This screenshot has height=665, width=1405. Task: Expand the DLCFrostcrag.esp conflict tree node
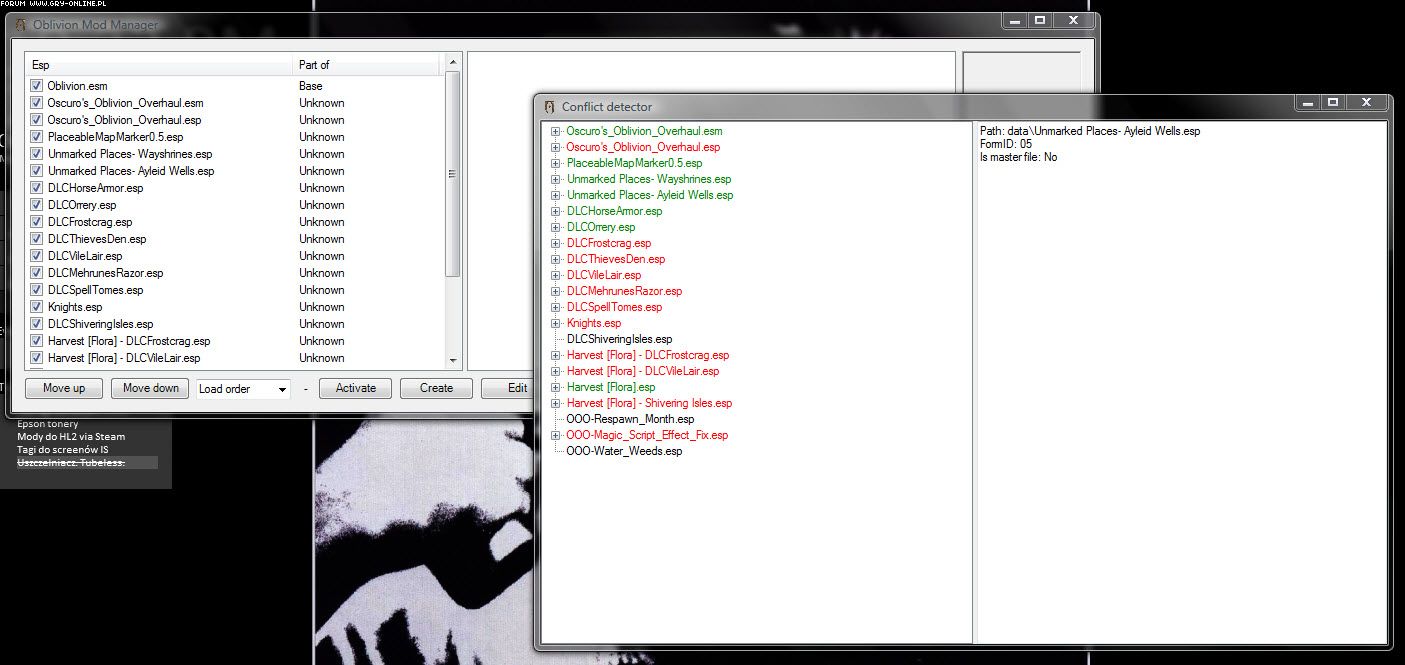556,243
